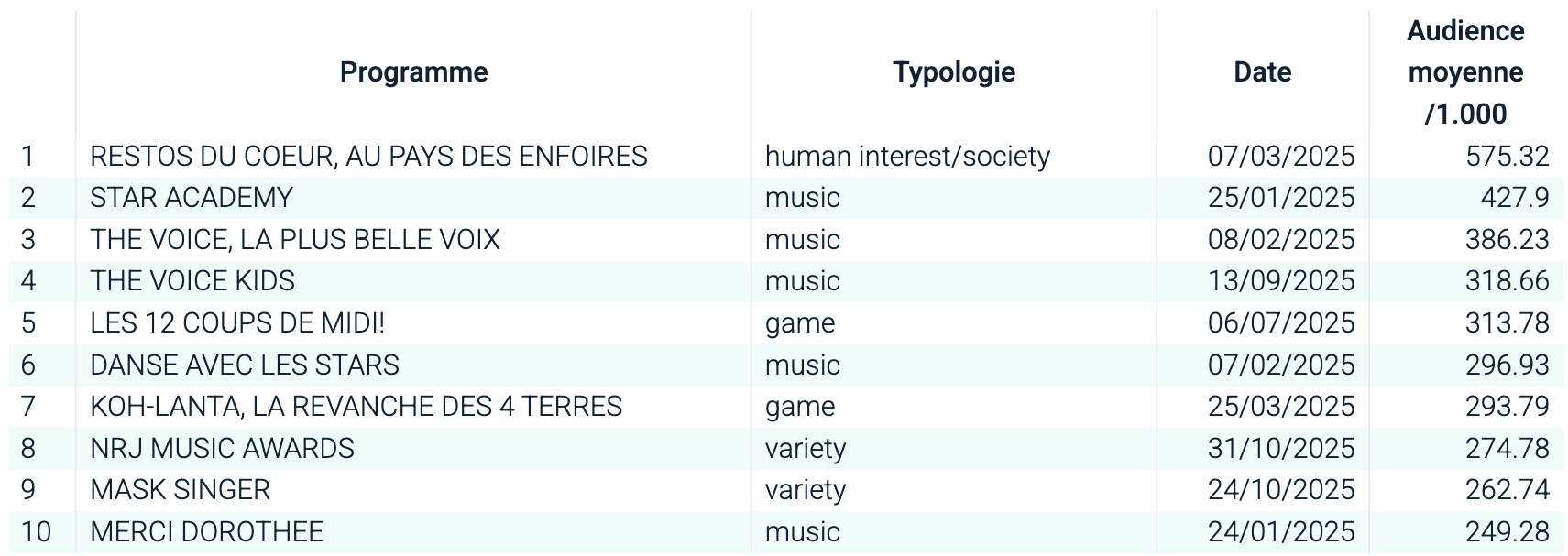Select THE VOICE KIDS row title
This screenshot has height=556, width=1568.
tap(192, 281)
